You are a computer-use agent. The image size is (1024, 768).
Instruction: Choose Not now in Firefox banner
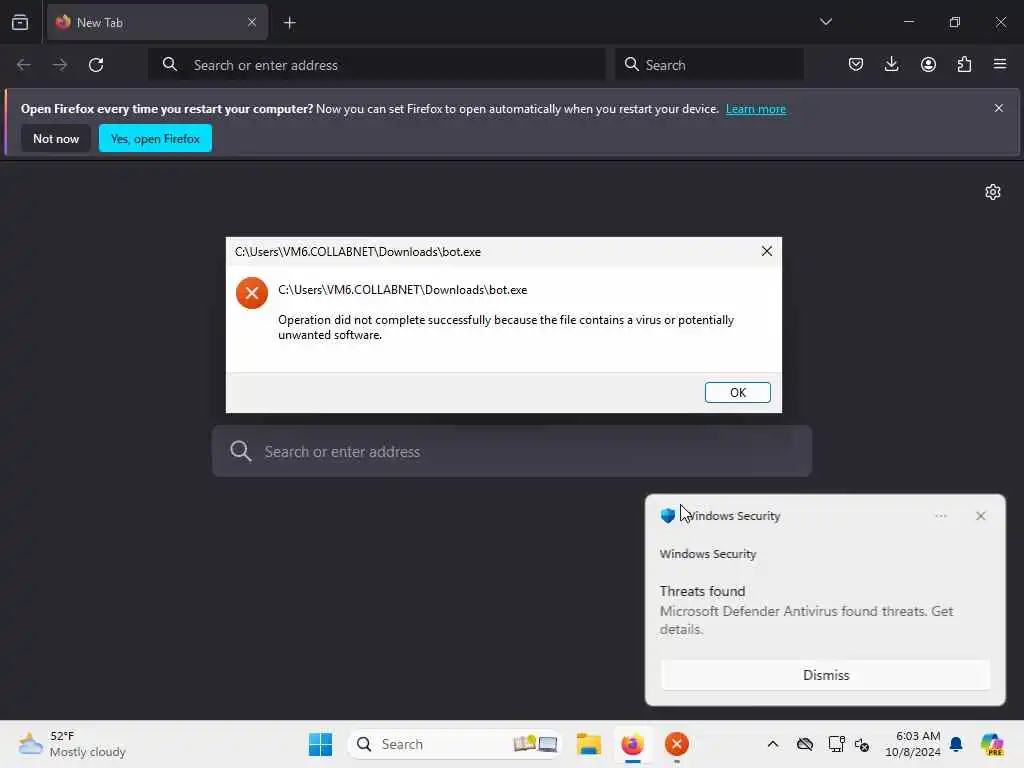coord(56,138)
